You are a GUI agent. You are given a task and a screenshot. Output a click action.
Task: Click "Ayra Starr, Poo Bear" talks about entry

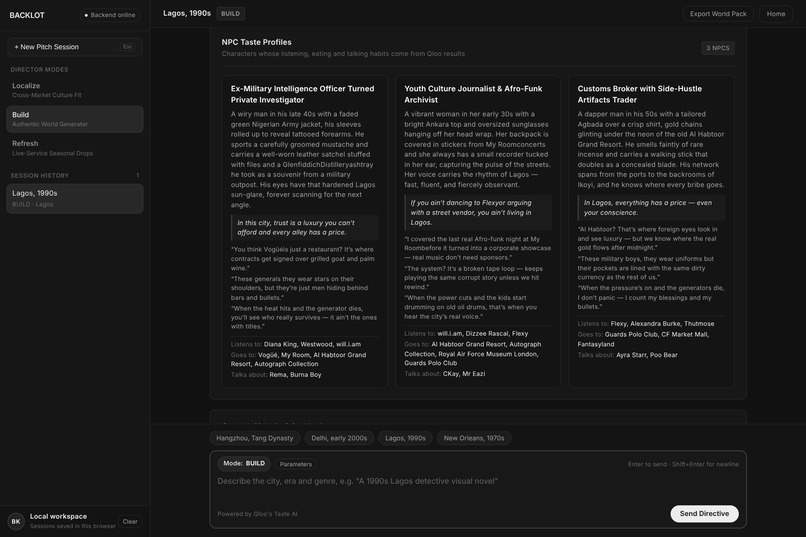coord(647,355)
